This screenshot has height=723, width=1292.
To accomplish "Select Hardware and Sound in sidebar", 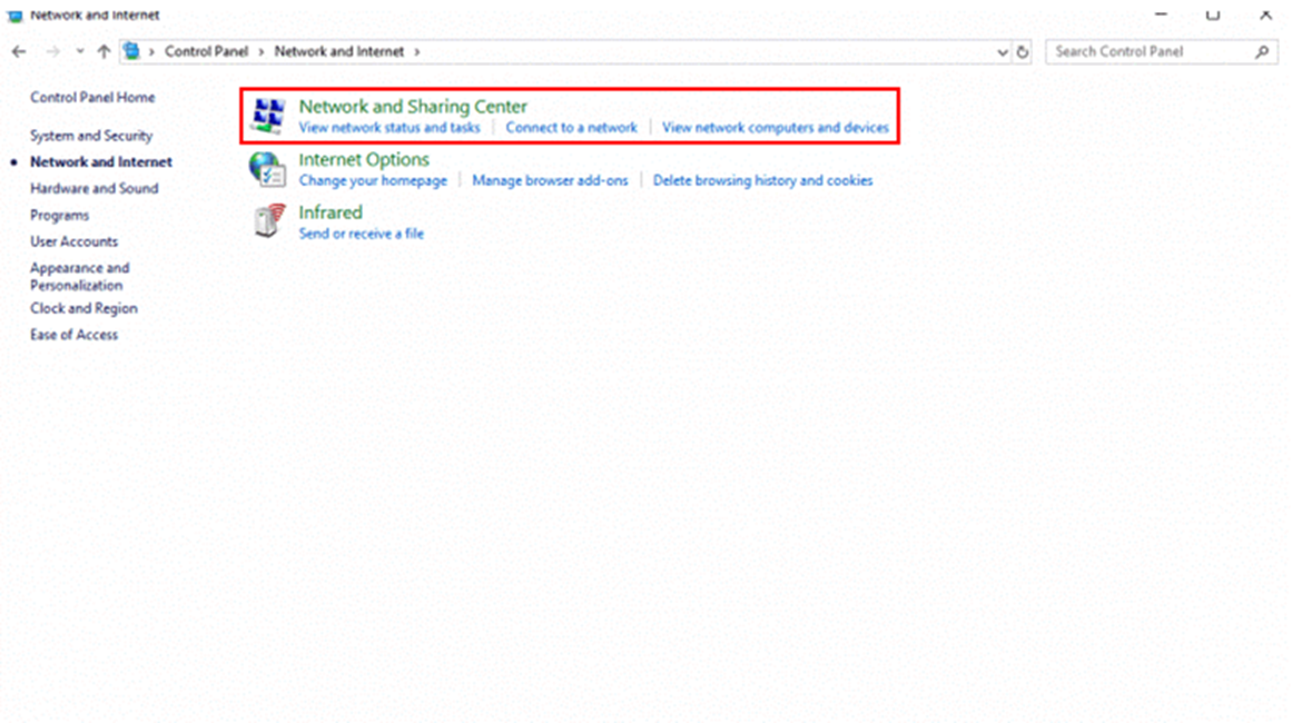I will click(x=94, y=188).
